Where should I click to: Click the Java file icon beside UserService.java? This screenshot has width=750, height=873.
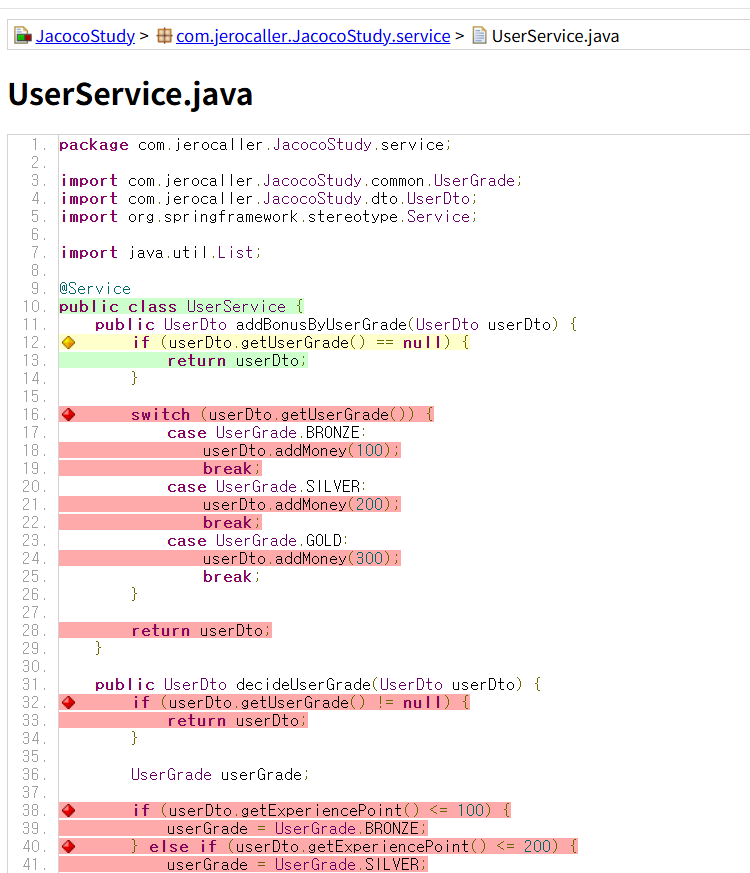click(x=480, y=36)
